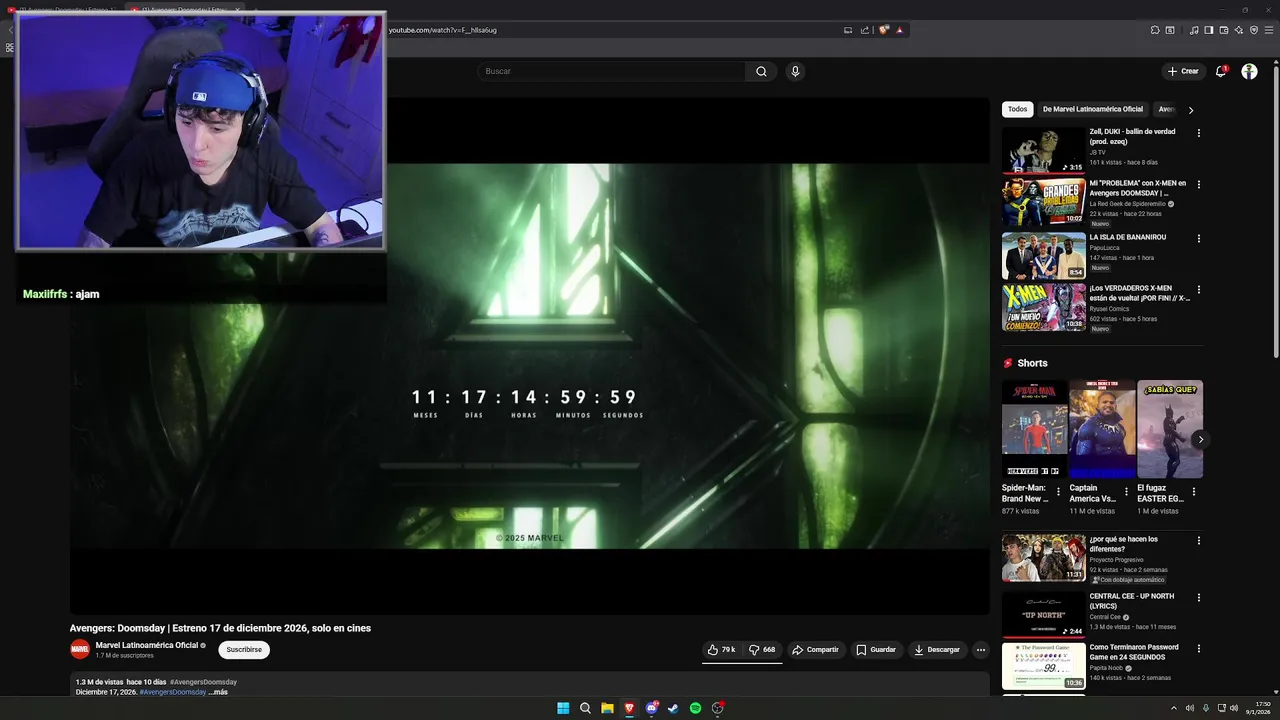Click the YouTube Buscar search field

click(611, 71)
